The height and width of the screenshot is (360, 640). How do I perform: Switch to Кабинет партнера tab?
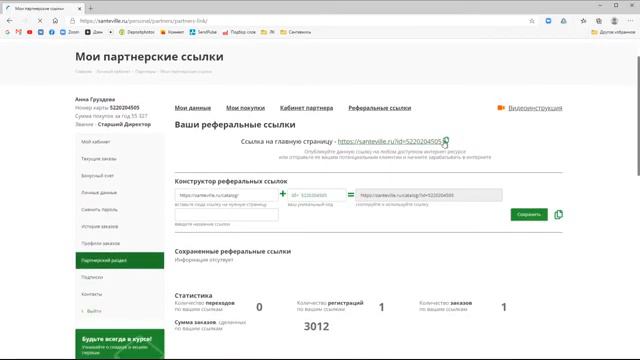pyautogui.click(x=307, y=108)
